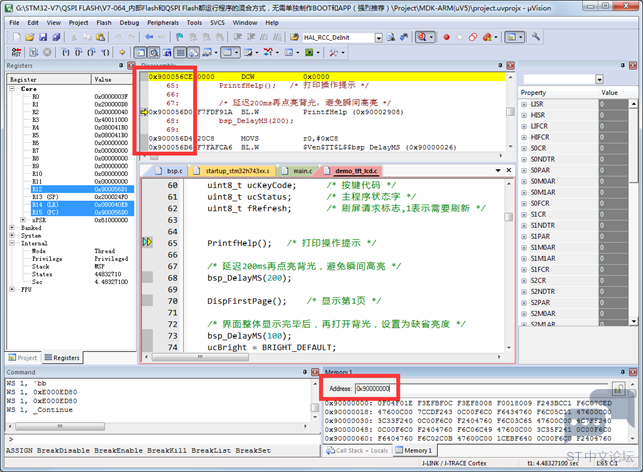The image size is (643, 472).
Task: Close the active editor tab with X
Action: coord(509,170)
